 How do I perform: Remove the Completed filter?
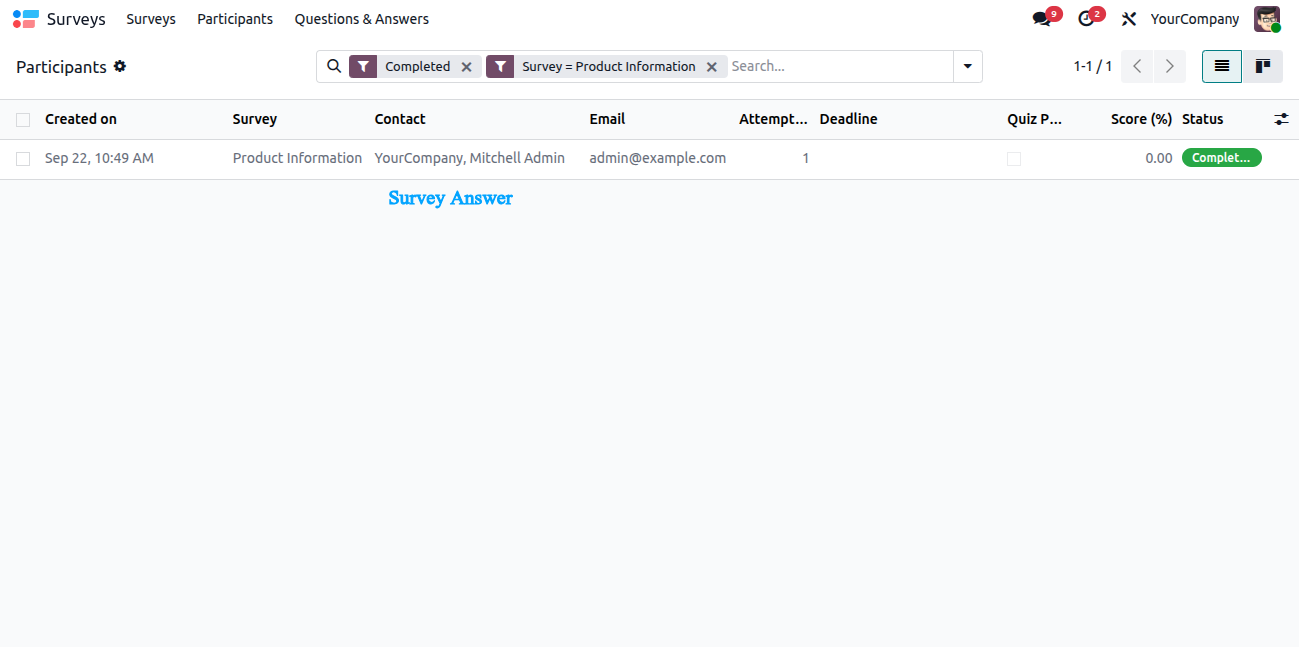click(466, 67)
